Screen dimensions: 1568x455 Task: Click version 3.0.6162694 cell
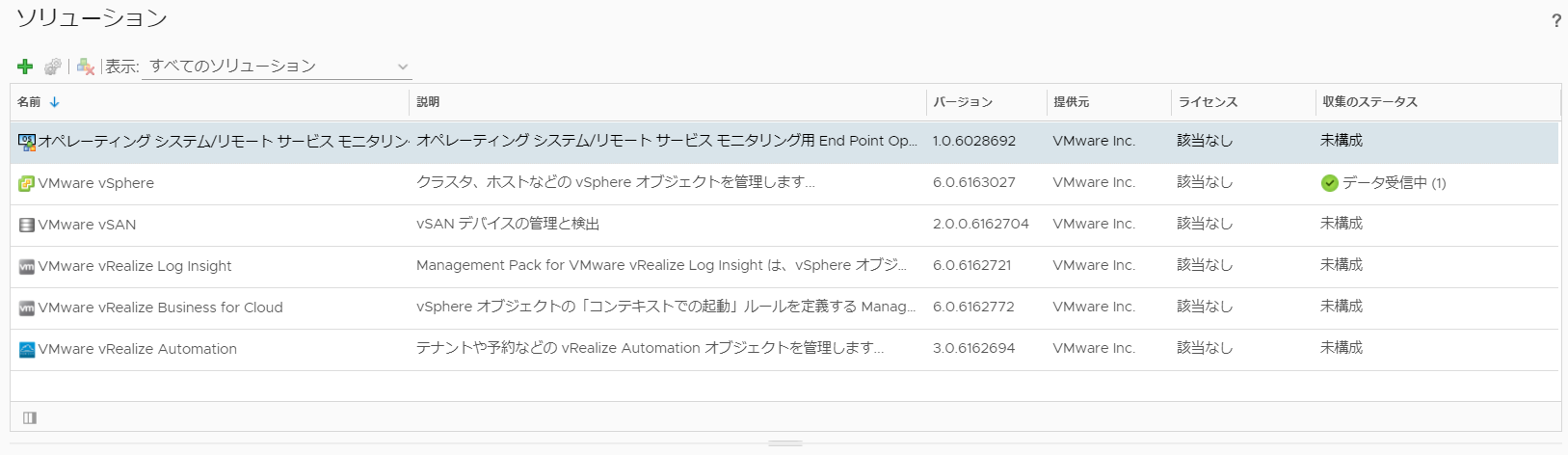coord(973,348)
